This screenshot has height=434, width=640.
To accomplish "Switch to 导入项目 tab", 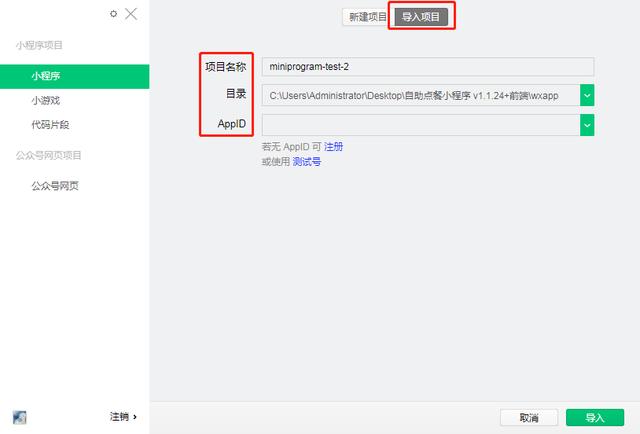I will pyautogui.click(x=421, y=17).
